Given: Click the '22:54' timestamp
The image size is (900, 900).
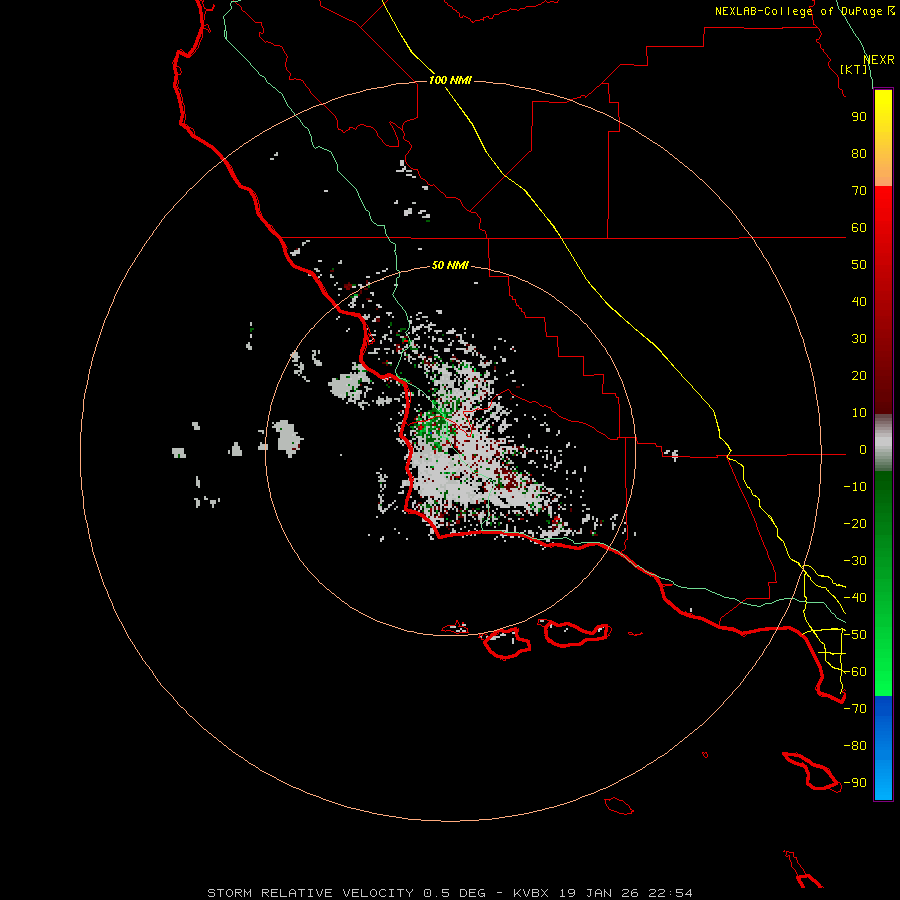Looking at the screenshot, I should click(x=670, y=893).
